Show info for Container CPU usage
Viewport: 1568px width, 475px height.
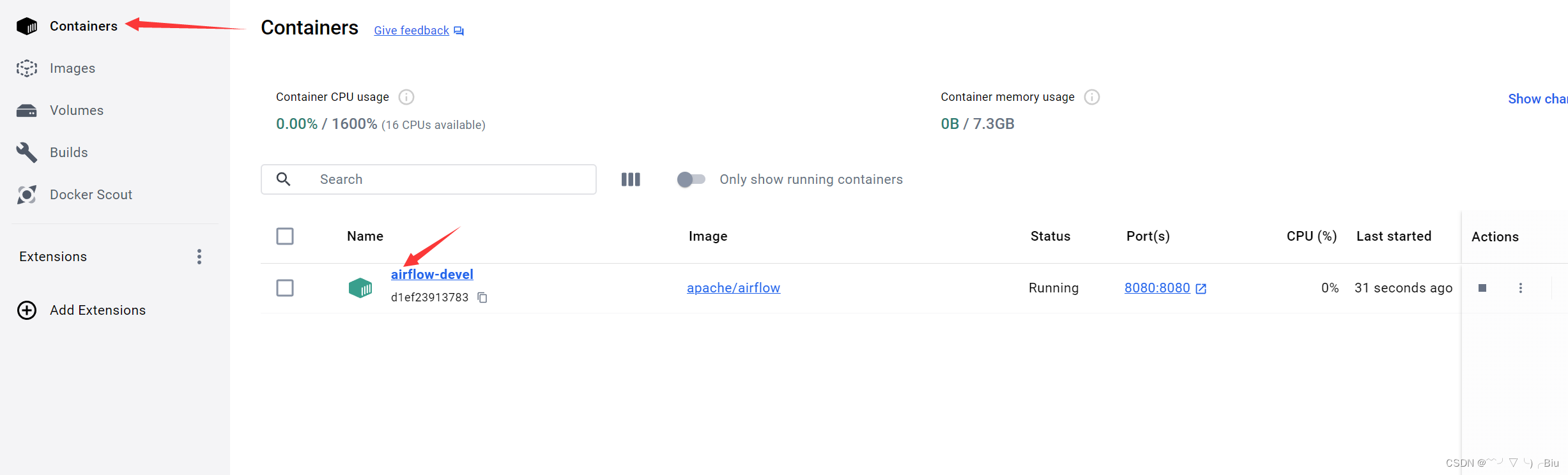tap(406, 97)
